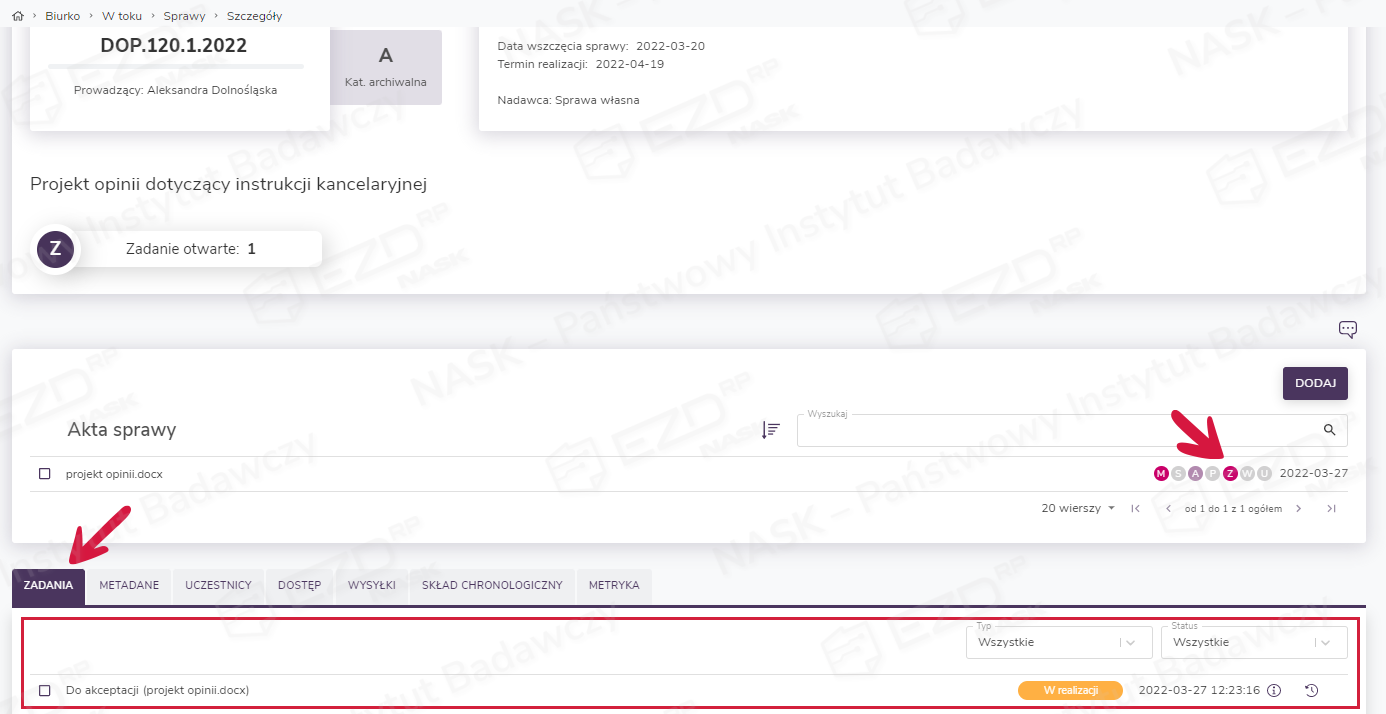Expand the Status filter dropdown
1386x714 pixels.
pos(1253,643)
